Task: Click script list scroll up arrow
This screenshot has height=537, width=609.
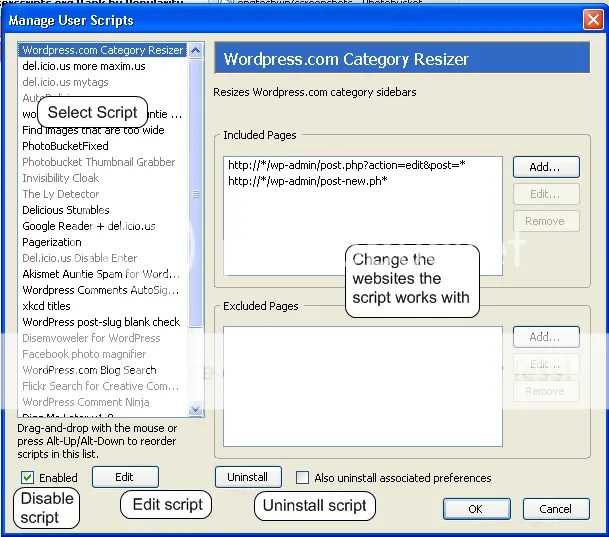Action: [x=196, y=50]
